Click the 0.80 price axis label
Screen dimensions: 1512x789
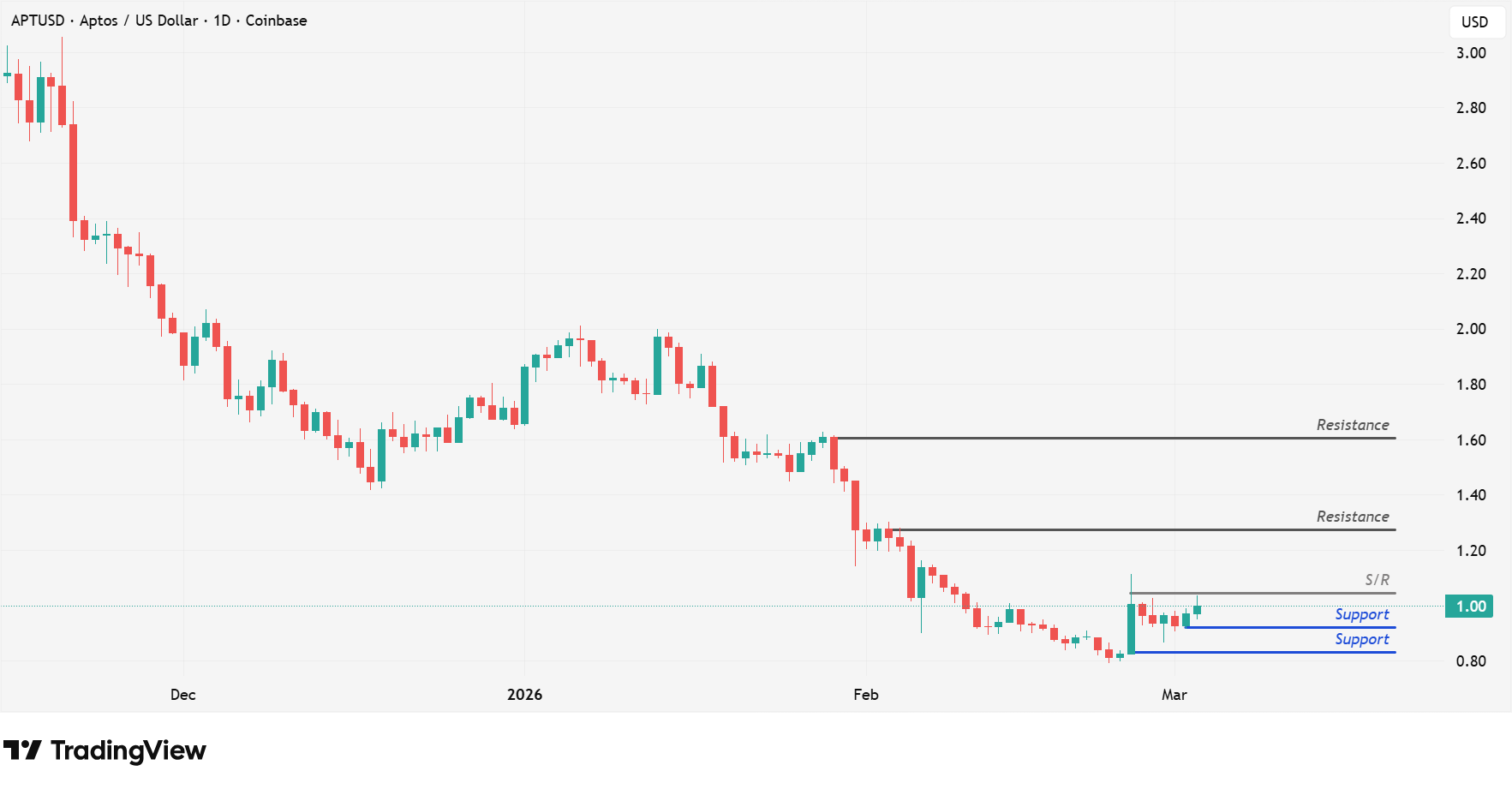(x=1471, y=661)
